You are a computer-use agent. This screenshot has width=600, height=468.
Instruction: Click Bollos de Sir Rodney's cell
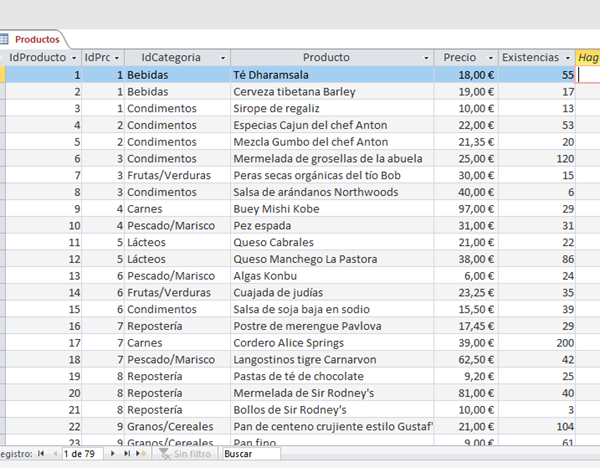[x=332, y=410]
